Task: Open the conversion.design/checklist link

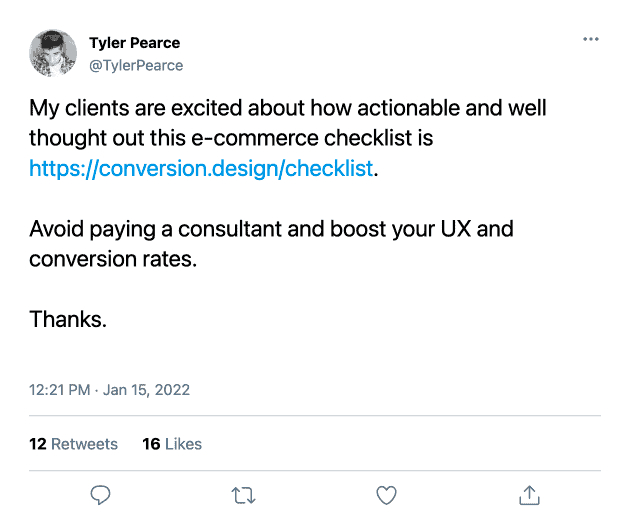Action: click(200, 168)
